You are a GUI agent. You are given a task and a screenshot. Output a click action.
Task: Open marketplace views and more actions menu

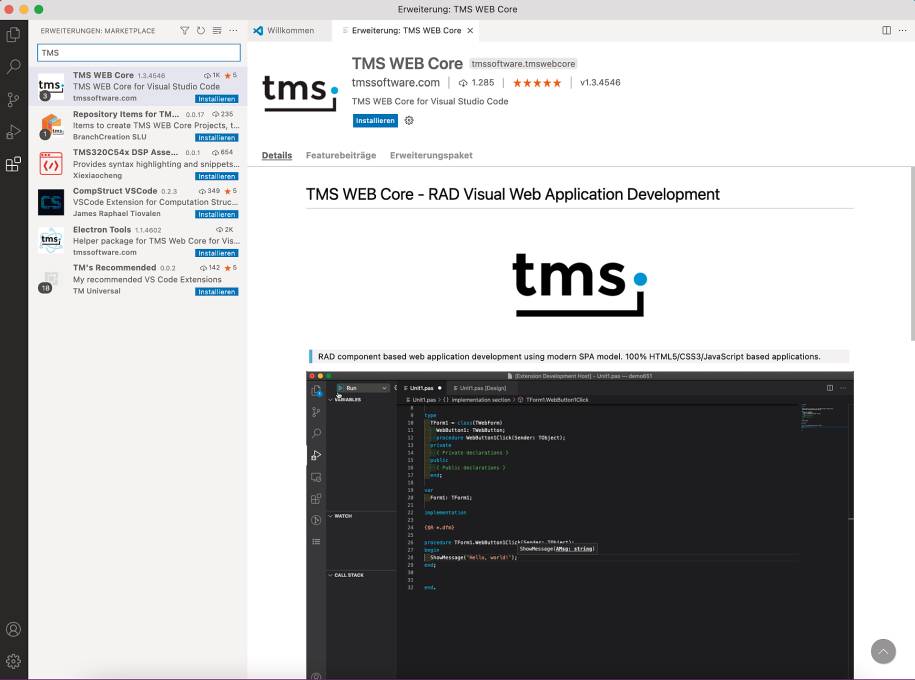233,30
